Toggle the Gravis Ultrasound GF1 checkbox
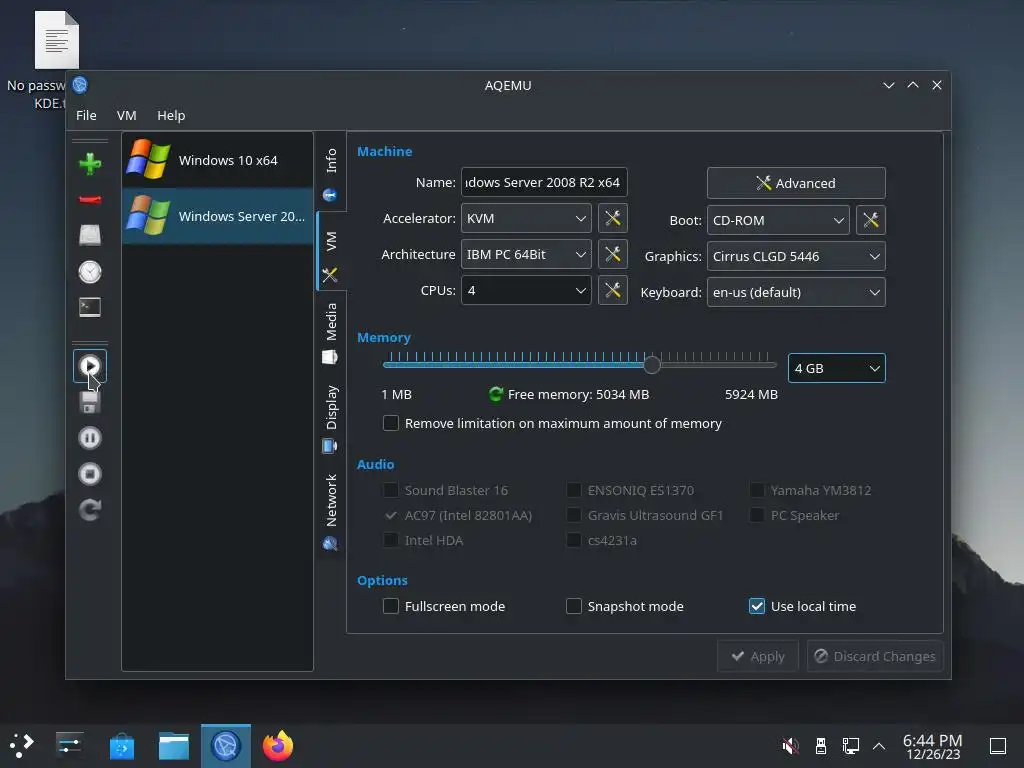 tap(573, 515)
